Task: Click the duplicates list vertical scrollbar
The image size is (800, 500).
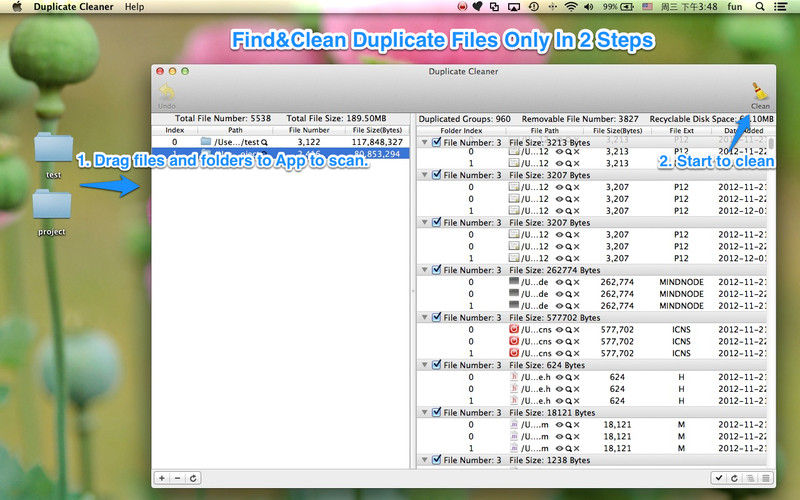Action: [x=771, y=144]
